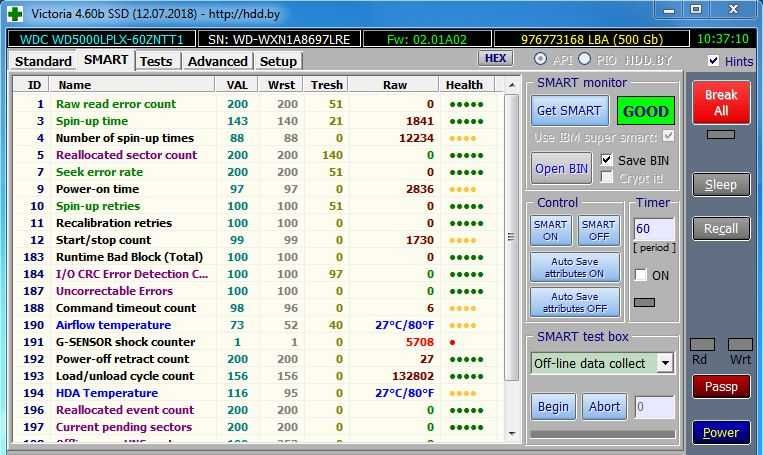Click the VAL column header
The height and width of the screenshot is (455, 763).
pos(237,85)
